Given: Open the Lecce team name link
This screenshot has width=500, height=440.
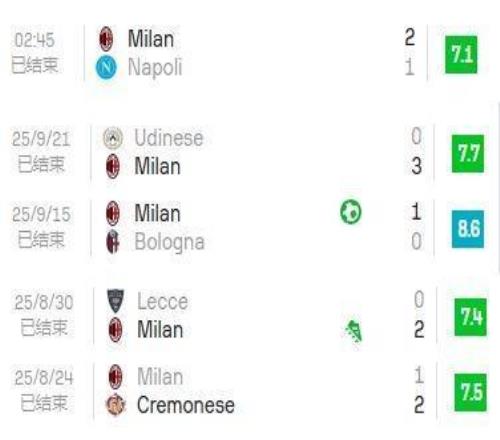Looking at the screenshot, I should [163, 301].
